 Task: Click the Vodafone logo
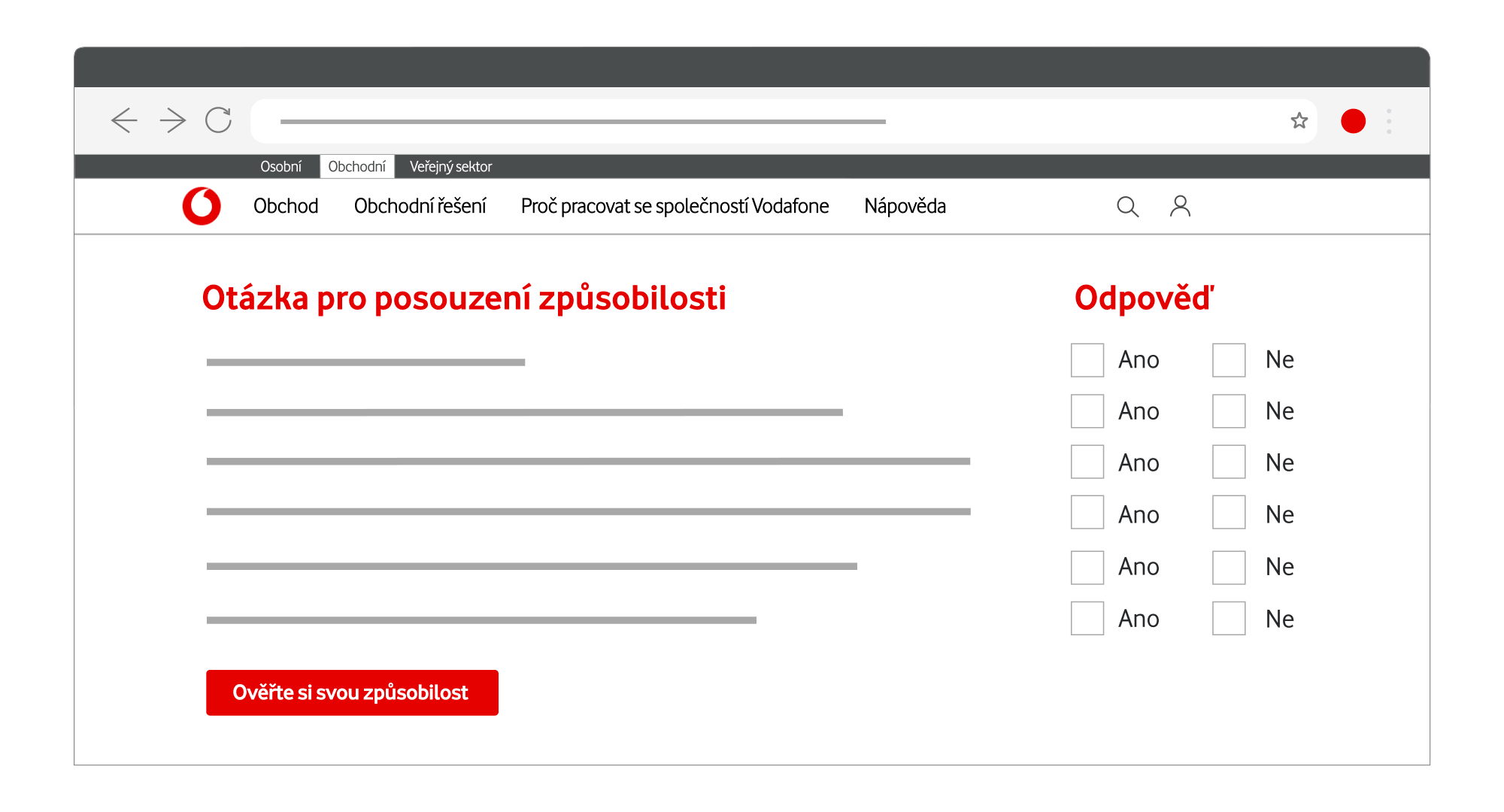202,206
